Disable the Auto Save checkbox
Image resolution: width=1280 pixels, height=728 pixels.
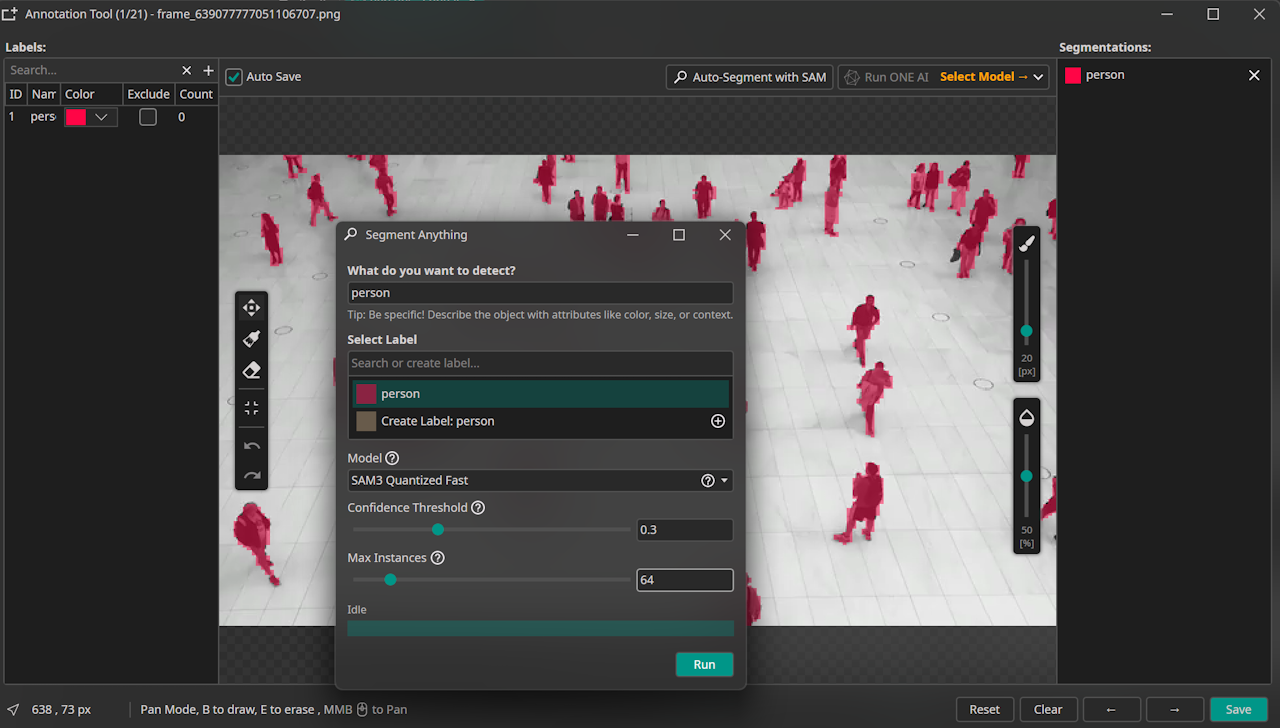[x=233, y=76]
